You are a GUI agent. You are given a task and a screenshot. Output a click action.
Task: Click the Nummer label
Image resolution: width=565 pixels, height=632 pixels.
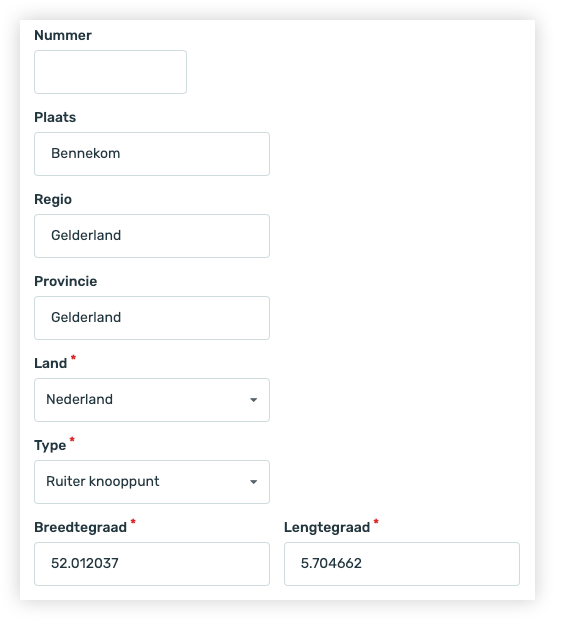[63, 35]
